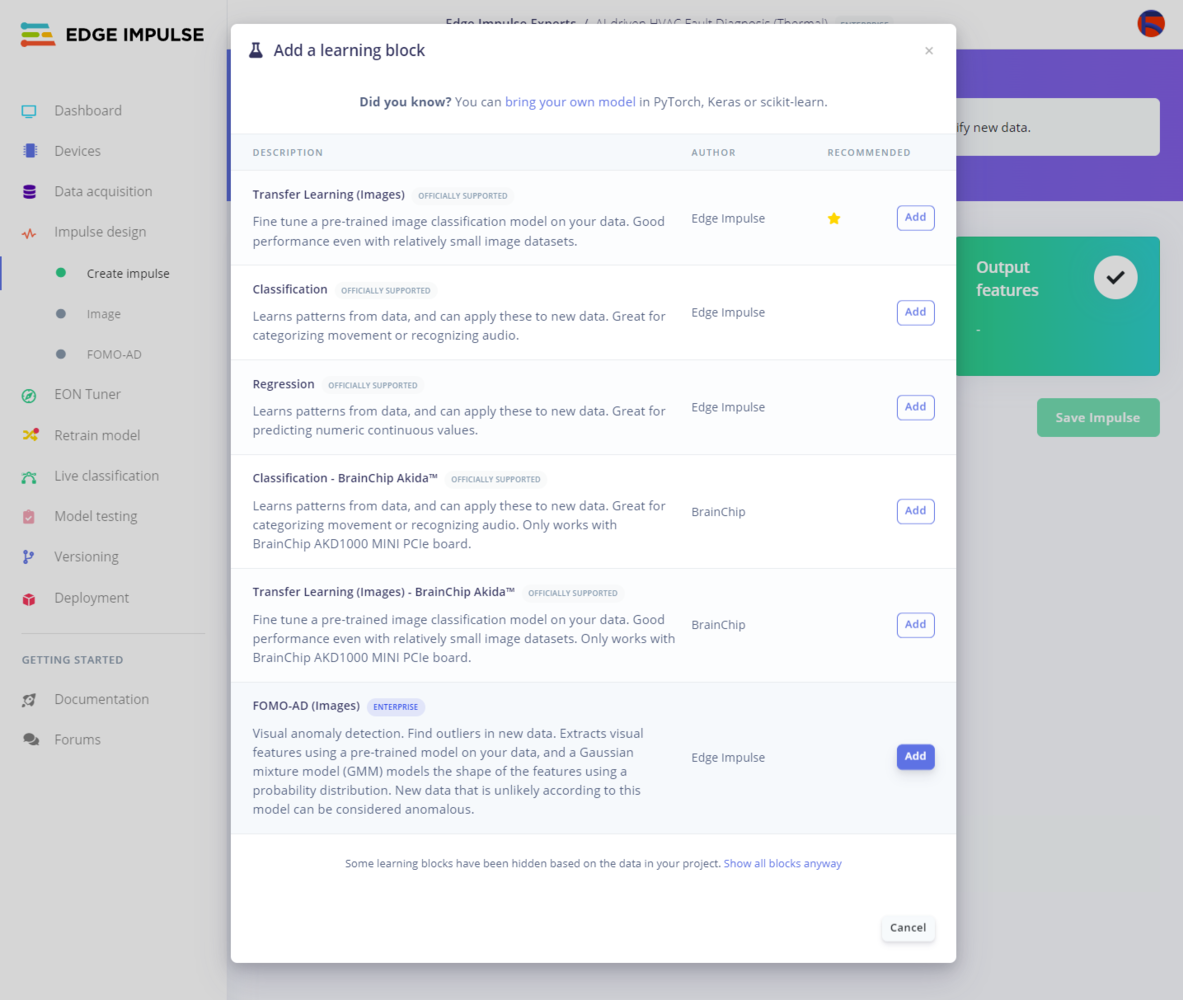1183x1000 pixels.
Task: Add Classification - BrainChip Akida block
Action: (915, 511)
